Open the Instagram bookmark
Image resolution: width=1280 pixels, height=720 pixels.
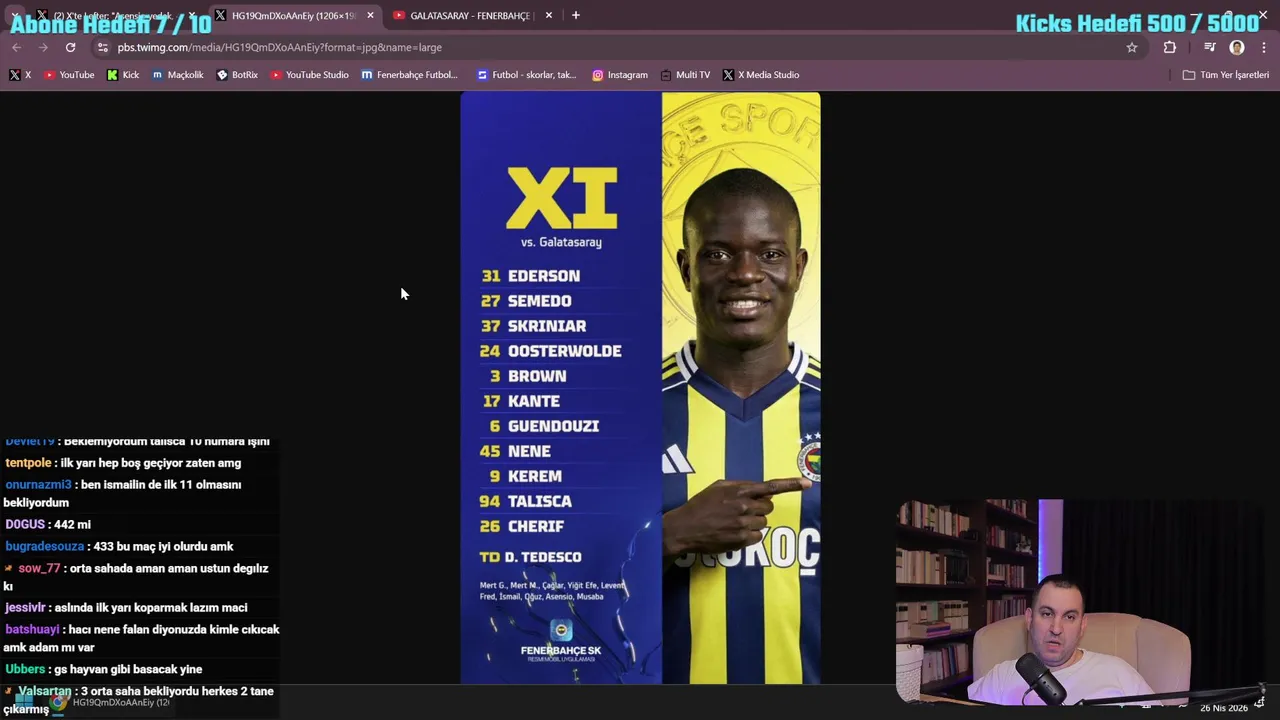(620, 75)
